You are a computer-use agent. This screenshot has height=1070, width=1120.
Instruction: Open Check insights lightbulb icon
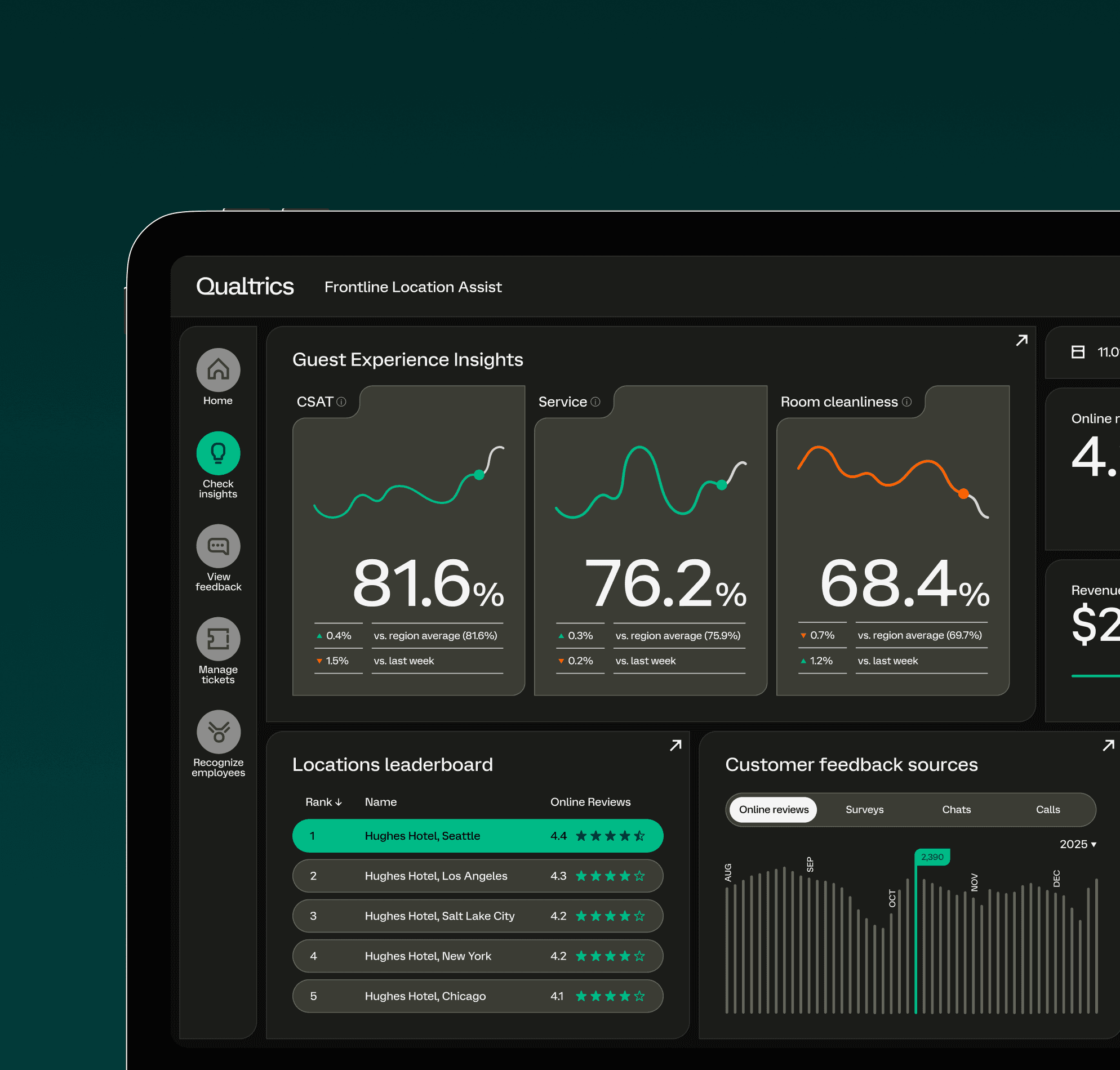click(218, 453)
